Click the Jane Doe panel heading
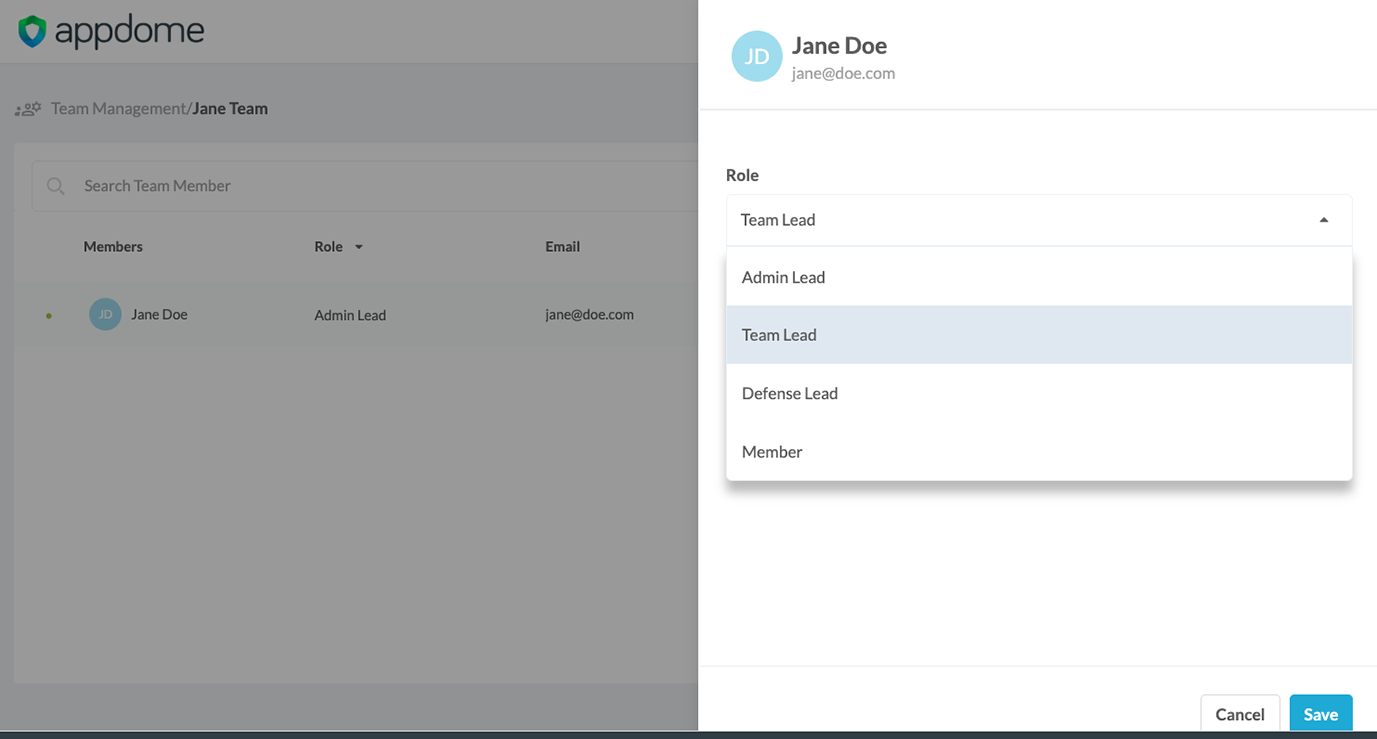Screen dimensions: 1377x739 click(839, 45)
